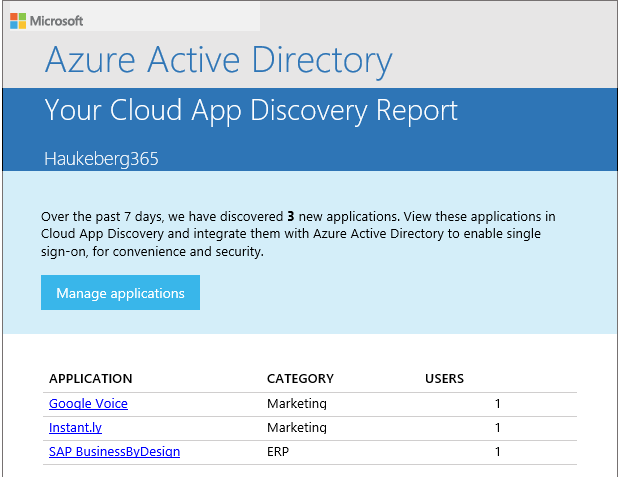Click the Microsoft wordmark text
The image size is (619, 477).
coord(57,20)
